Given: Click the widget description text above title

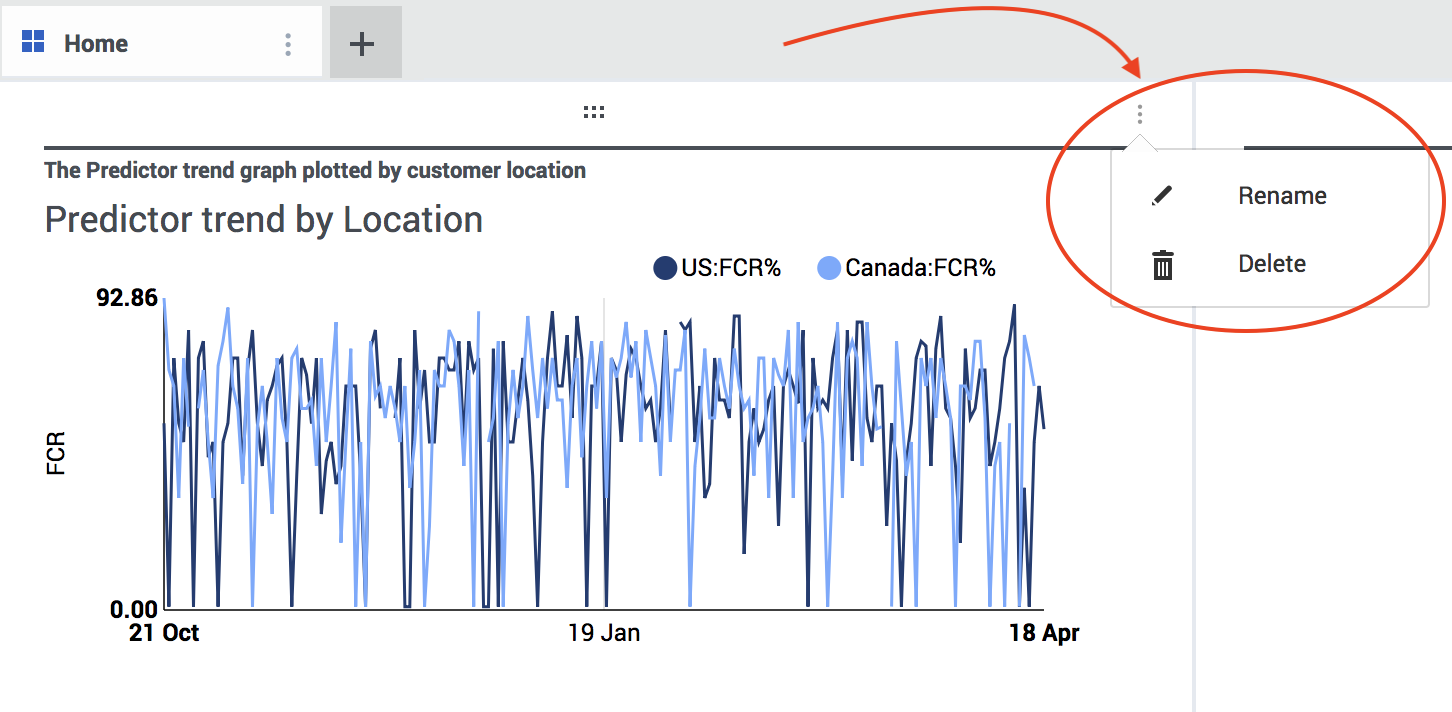Looking at the screenshot, I should coord(315,171).
